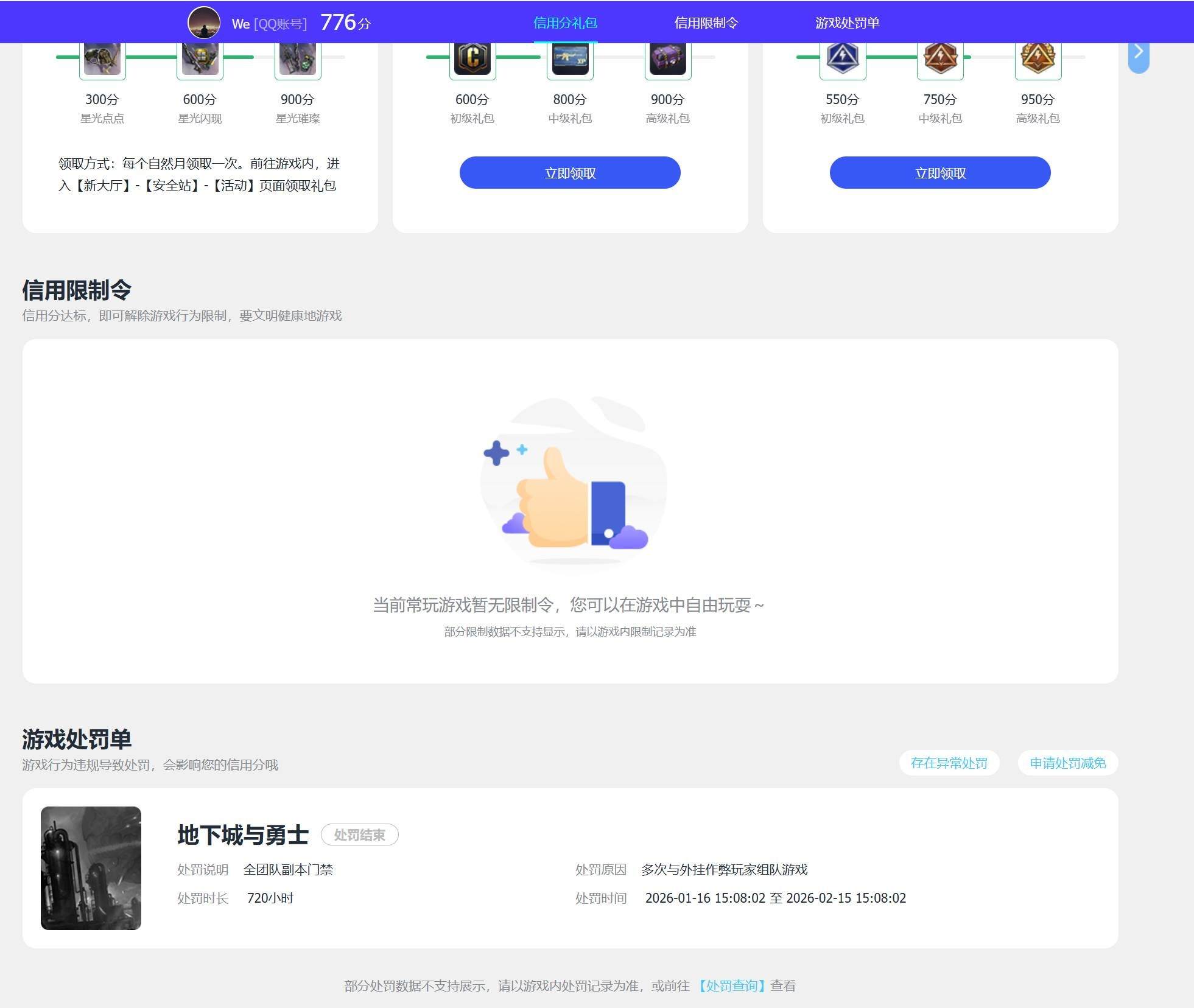The width and height of the screenshot is (1194, 1008).
Task: Click the 950分 高级礼包 gold badge icon
Action: click(x=1038, y=61)
